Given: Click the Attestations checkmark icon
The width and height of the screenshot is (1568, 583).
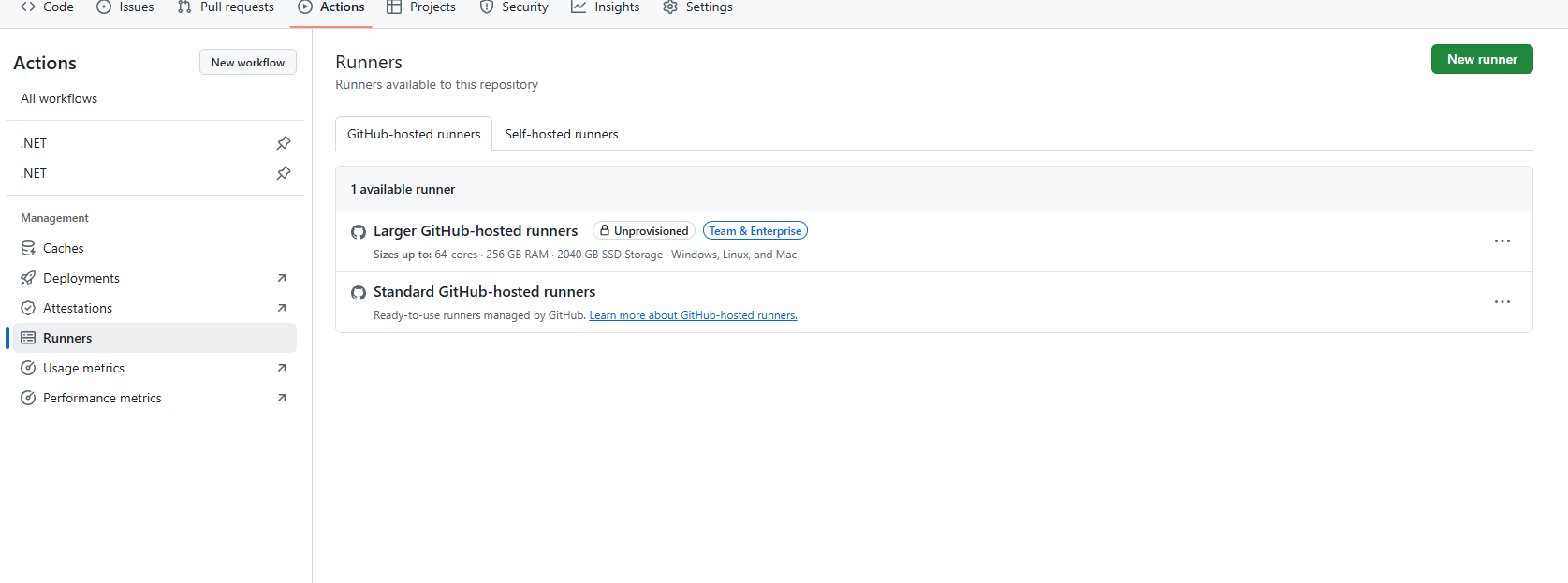Looking at the screenshot, I should [x=28, y=308].
